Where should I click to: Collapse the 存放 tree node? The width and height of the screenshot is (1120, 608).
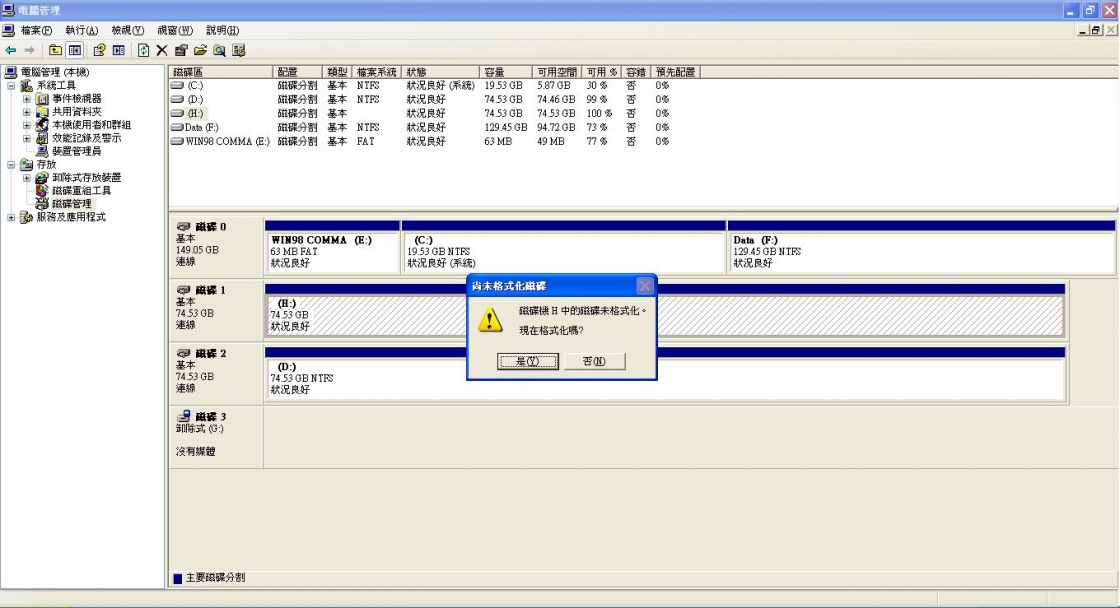11,164
